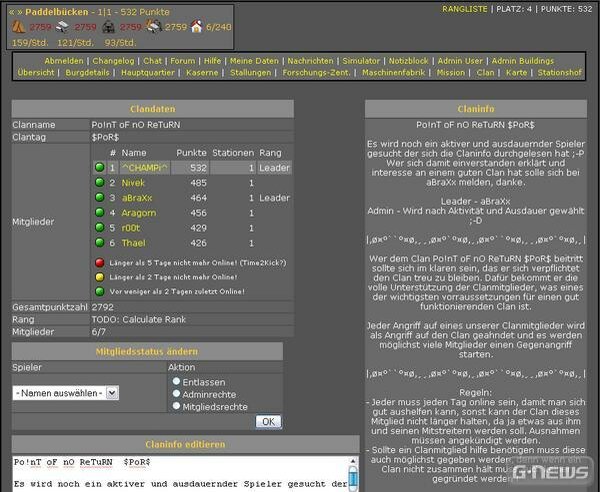Go to Übersicht page
The height and width of the screenshot is (492, 600).
(36, 72)
